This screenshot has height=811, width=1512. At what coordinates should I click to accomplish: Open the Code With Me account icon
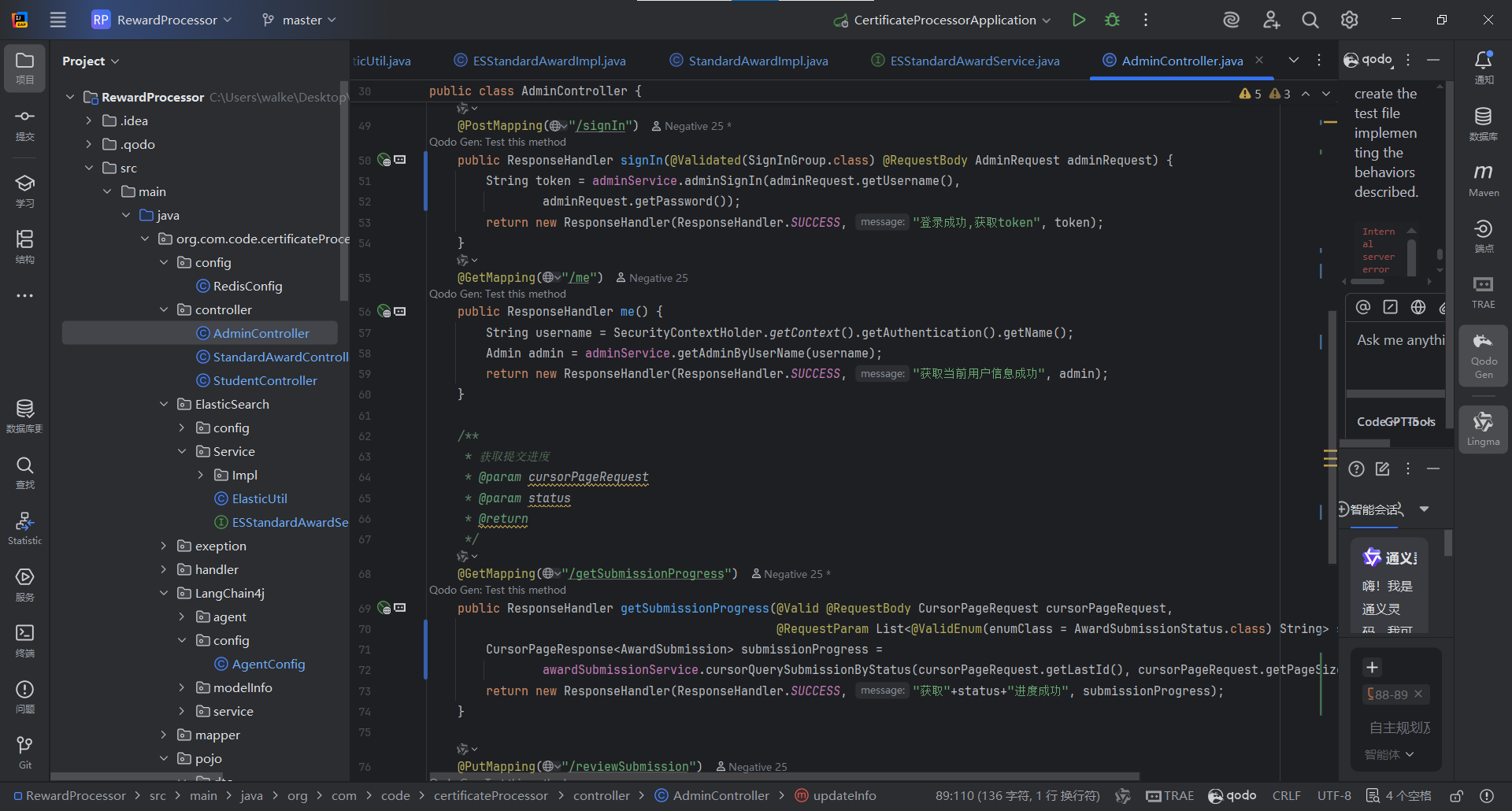[1271, 20]
